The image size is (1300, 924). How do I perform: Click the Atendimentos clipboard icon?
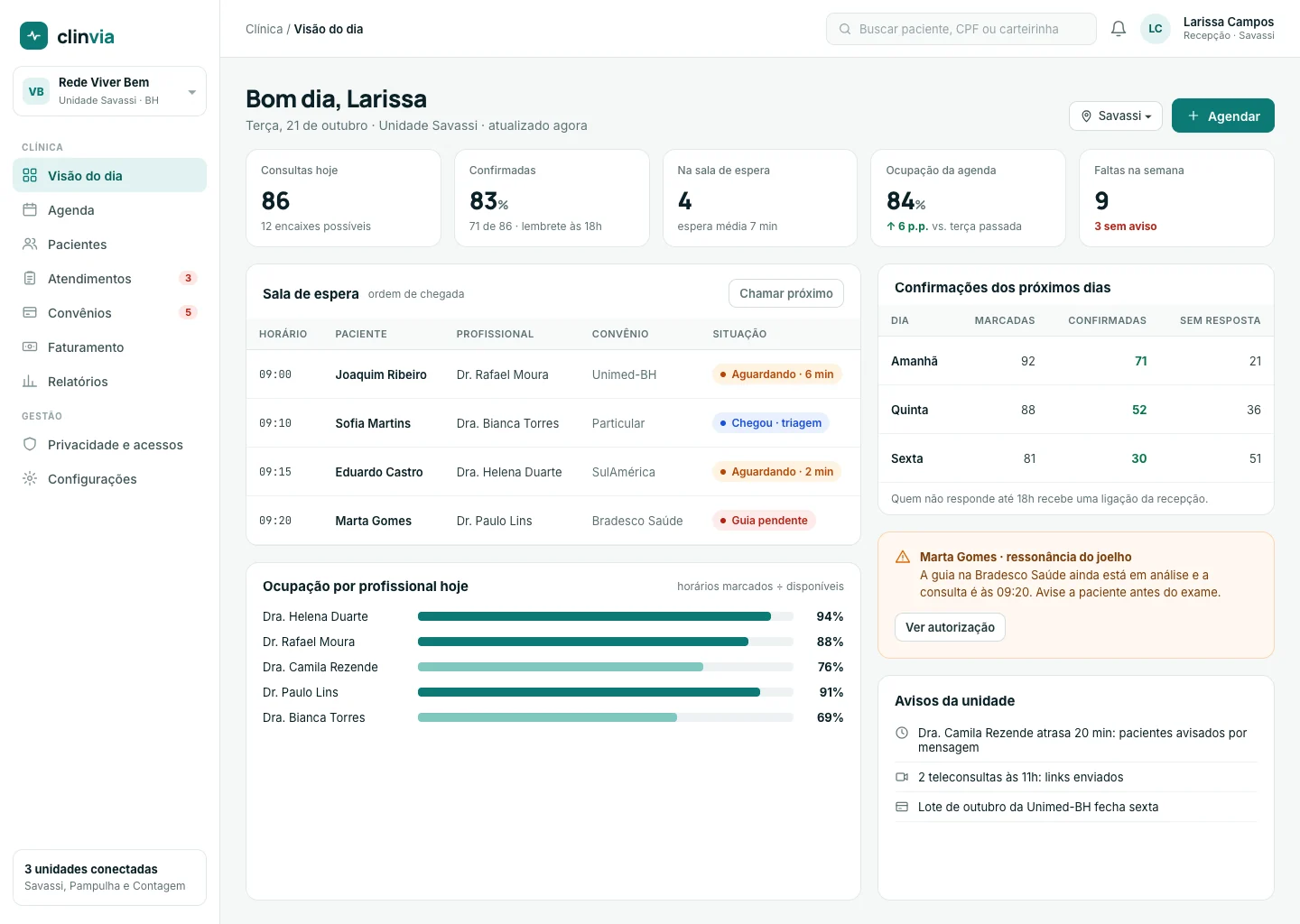[30, 279]
